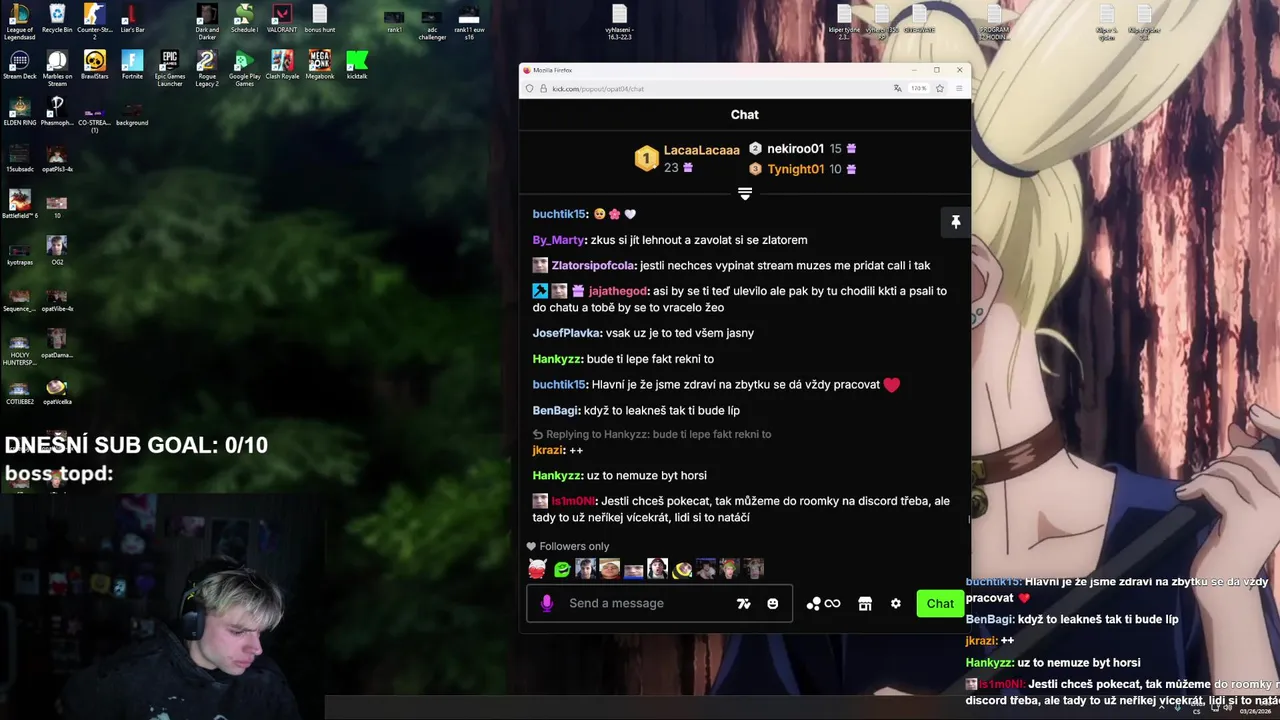Open the Epic Games Launcher shortcut
Screen dimensions: 1280x720
point(170,68)
